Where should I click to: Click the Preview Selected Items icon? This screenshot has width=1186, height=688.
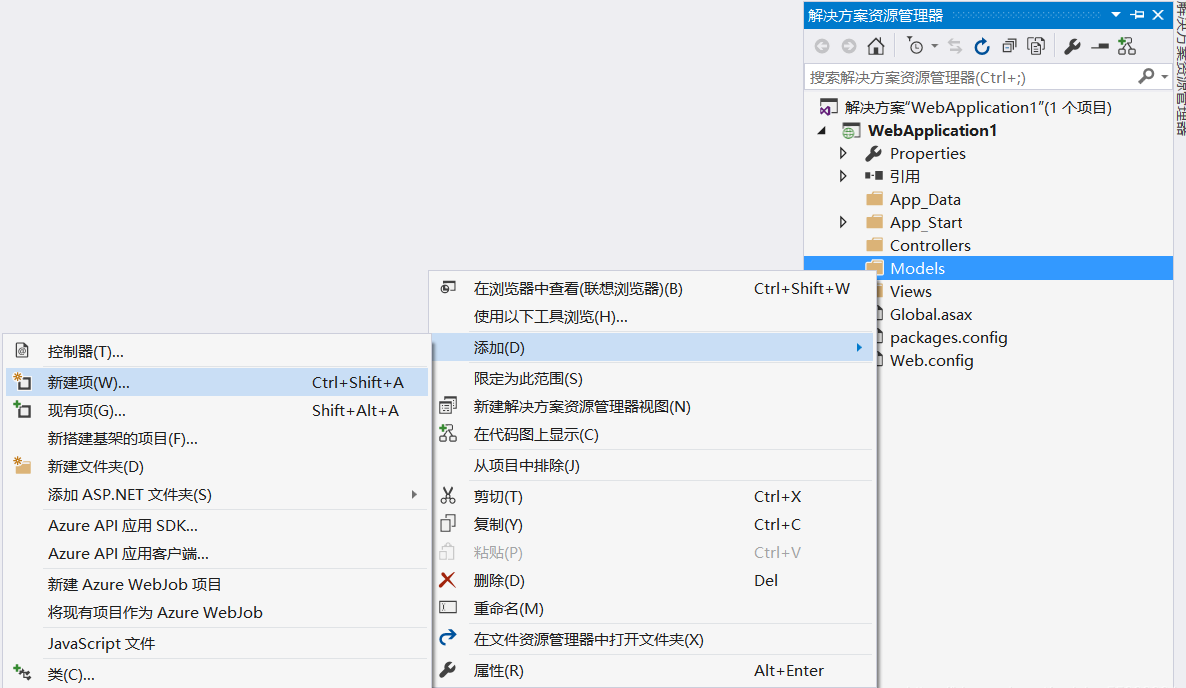point(1100,46)
